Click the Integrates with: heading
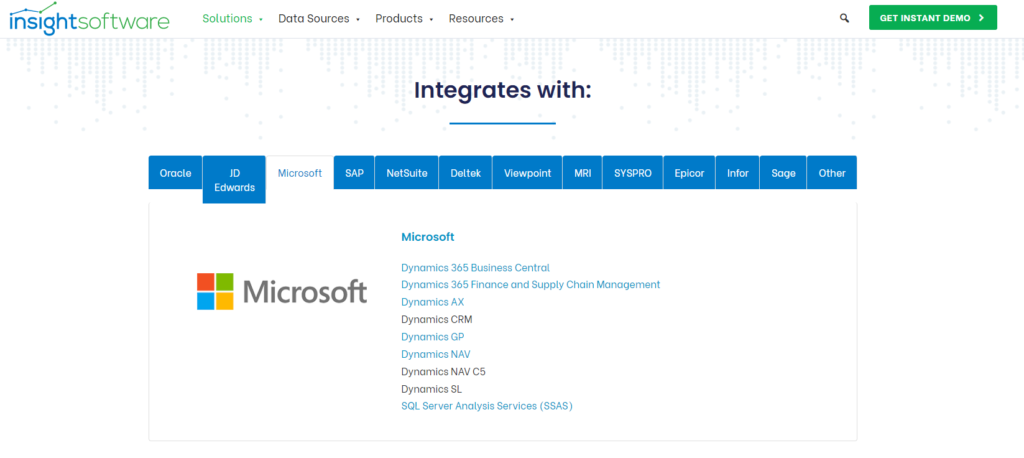Screen dimensions: 1024x458 pos(502,90)
